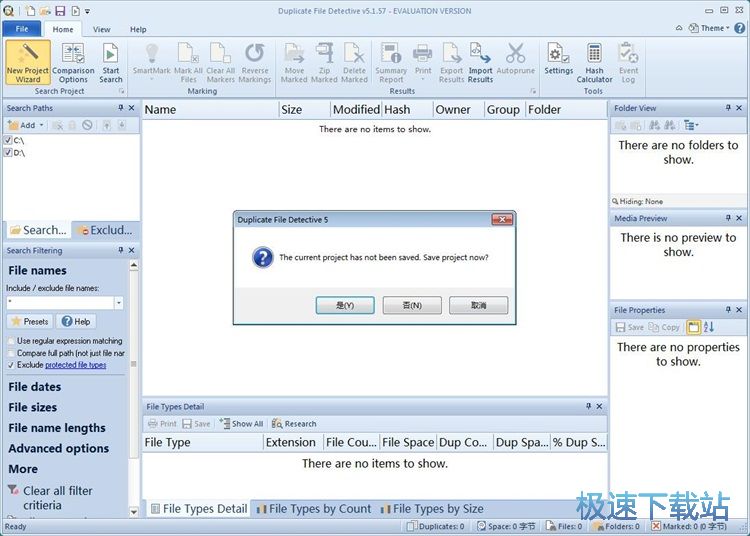The width and height of the screenshot is (750, 536).
Task: Pin the Media Preview panel
Action: click(x=728, y=218)
